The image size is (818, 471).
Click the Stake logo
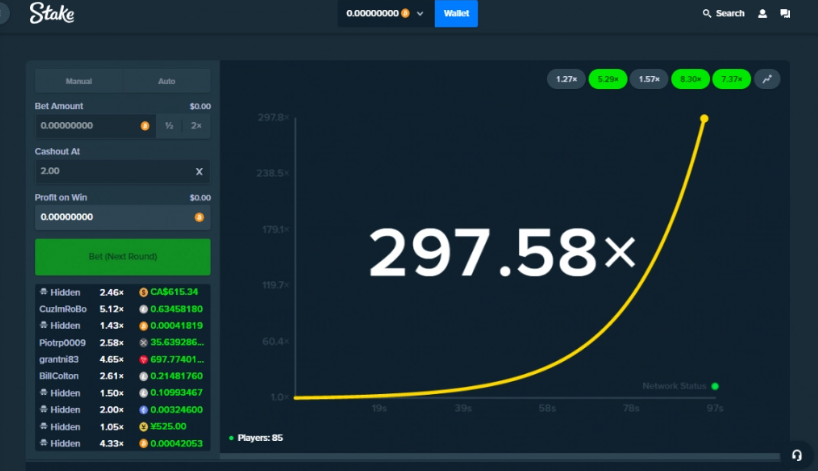[51, 13]
